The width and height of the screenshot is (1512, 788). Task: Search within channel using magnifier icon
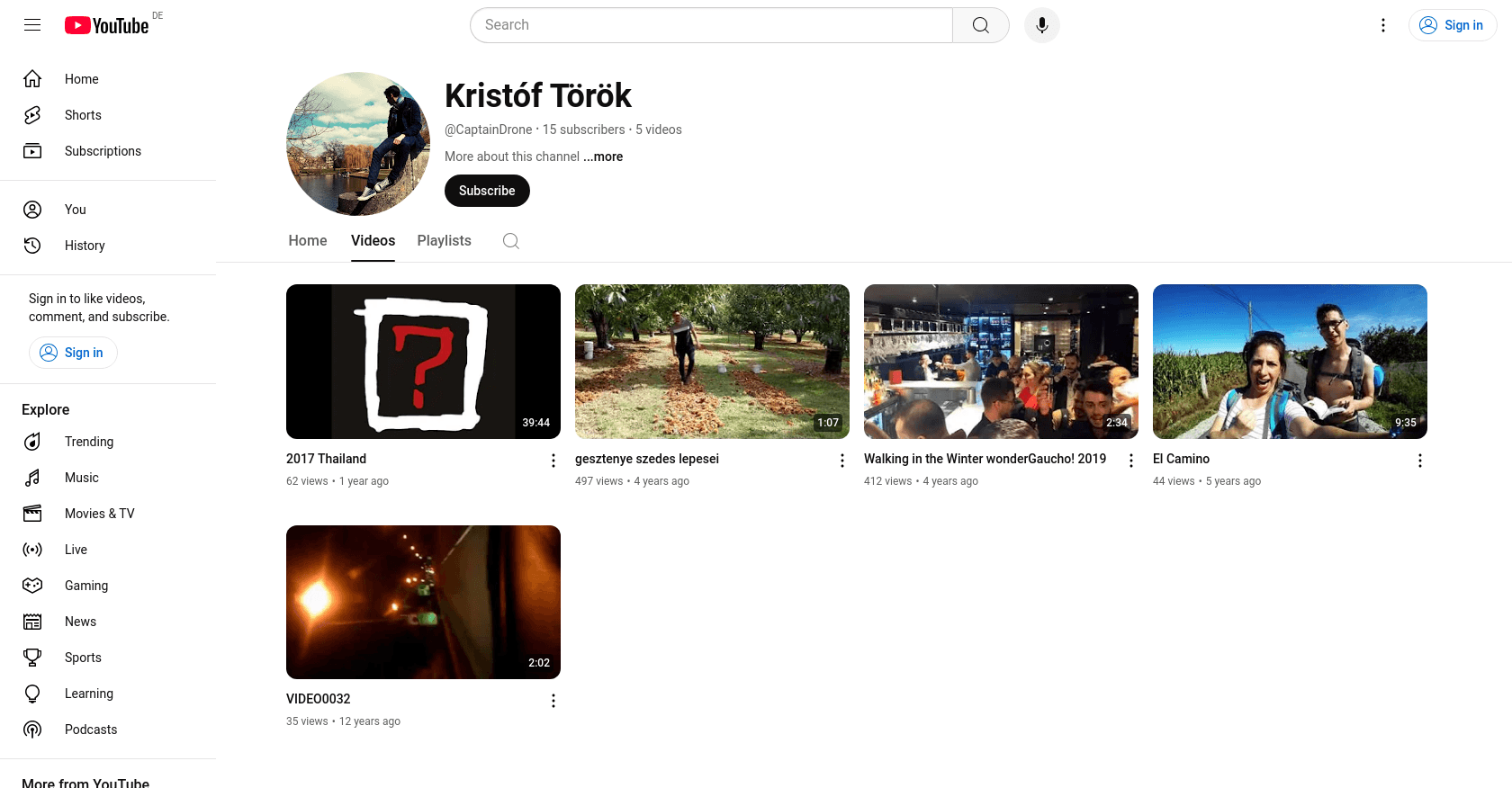pyautogui.click(x=511, y=241)
